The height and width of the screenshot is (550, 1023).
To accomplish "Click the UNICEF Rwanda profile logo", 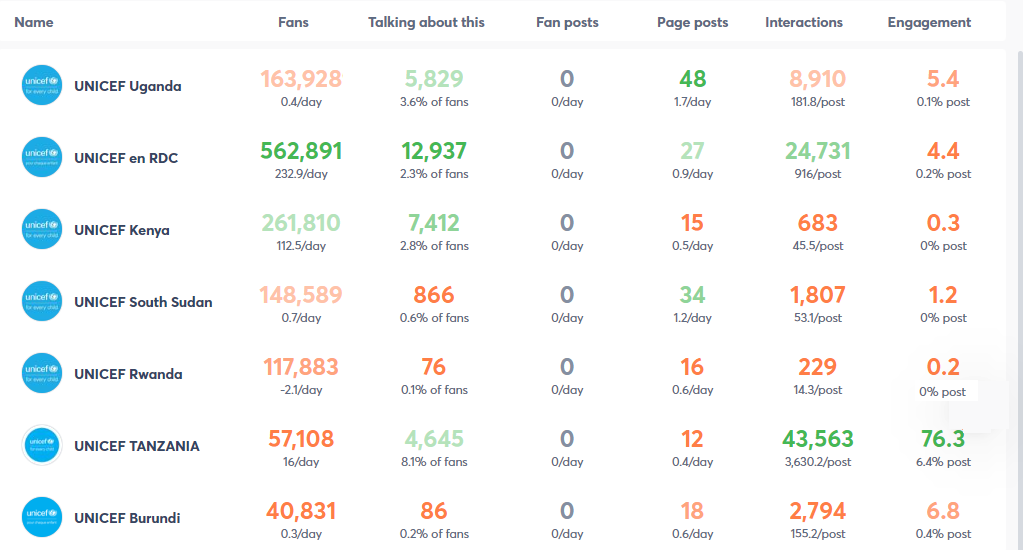I will pyautogui.click(x=42, y=373).
